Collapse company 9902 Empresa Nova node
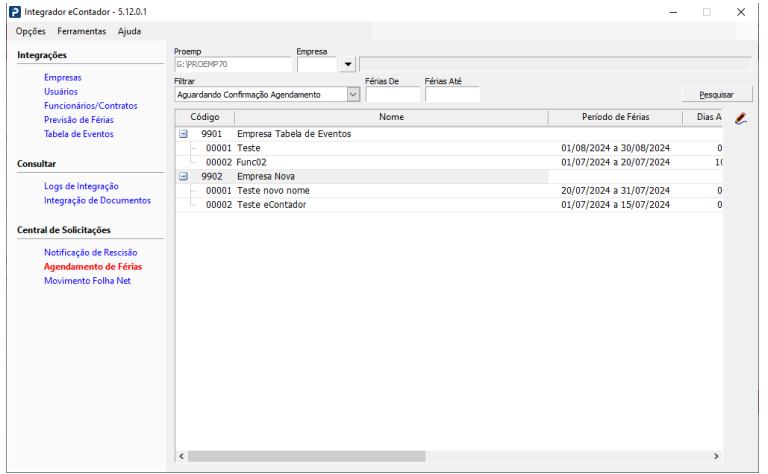The image size is (768, 474). pos(183,176)
